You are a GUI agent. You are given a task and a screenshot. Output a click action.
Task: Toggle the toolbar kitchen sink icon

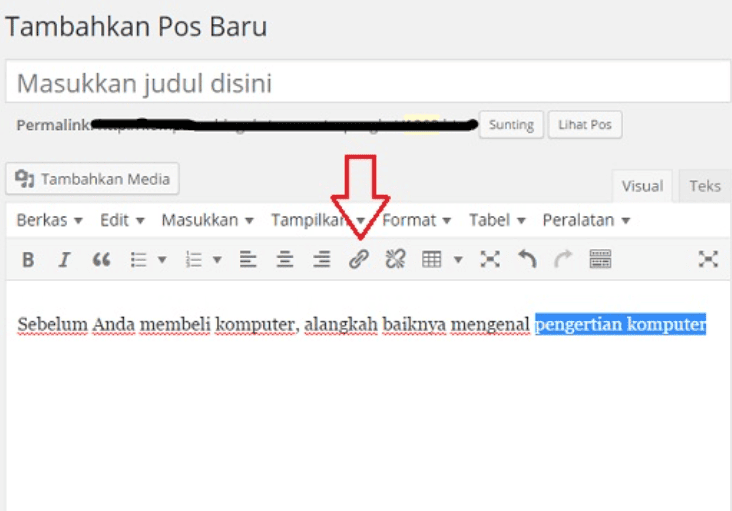(x=600, y=259)
